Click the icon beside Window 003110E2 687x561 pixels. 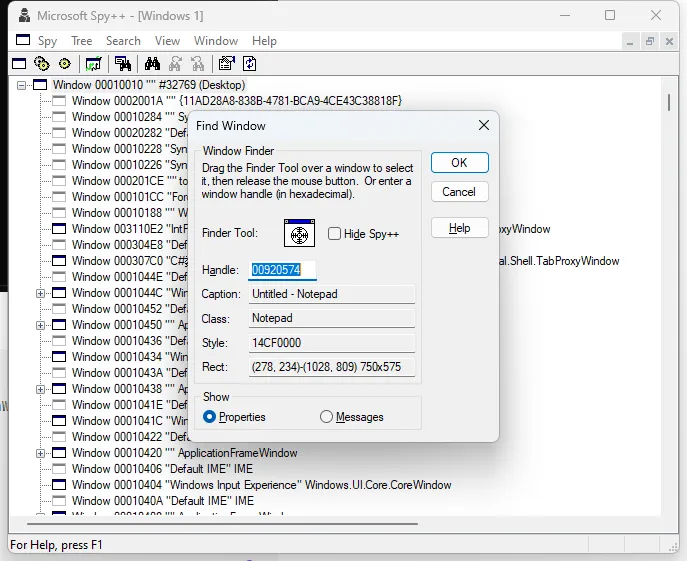coord(59,229)
